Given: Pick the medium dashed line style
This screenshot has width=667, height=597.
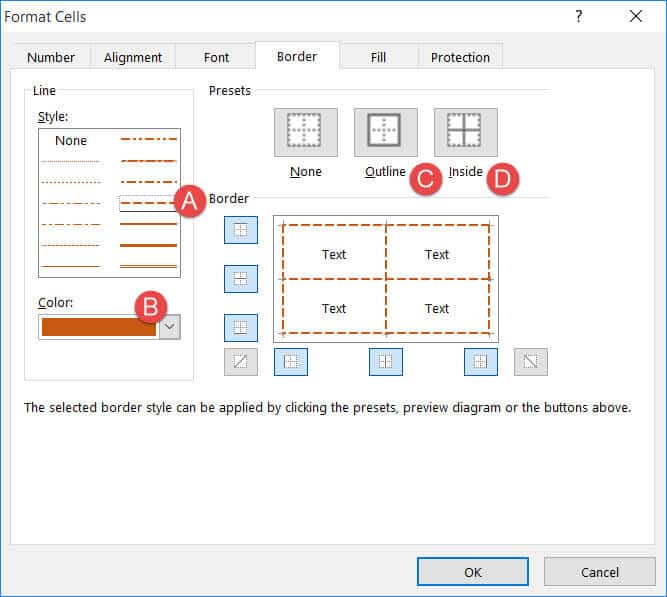Looking at the screenshot, I should [x=148, y=203].
